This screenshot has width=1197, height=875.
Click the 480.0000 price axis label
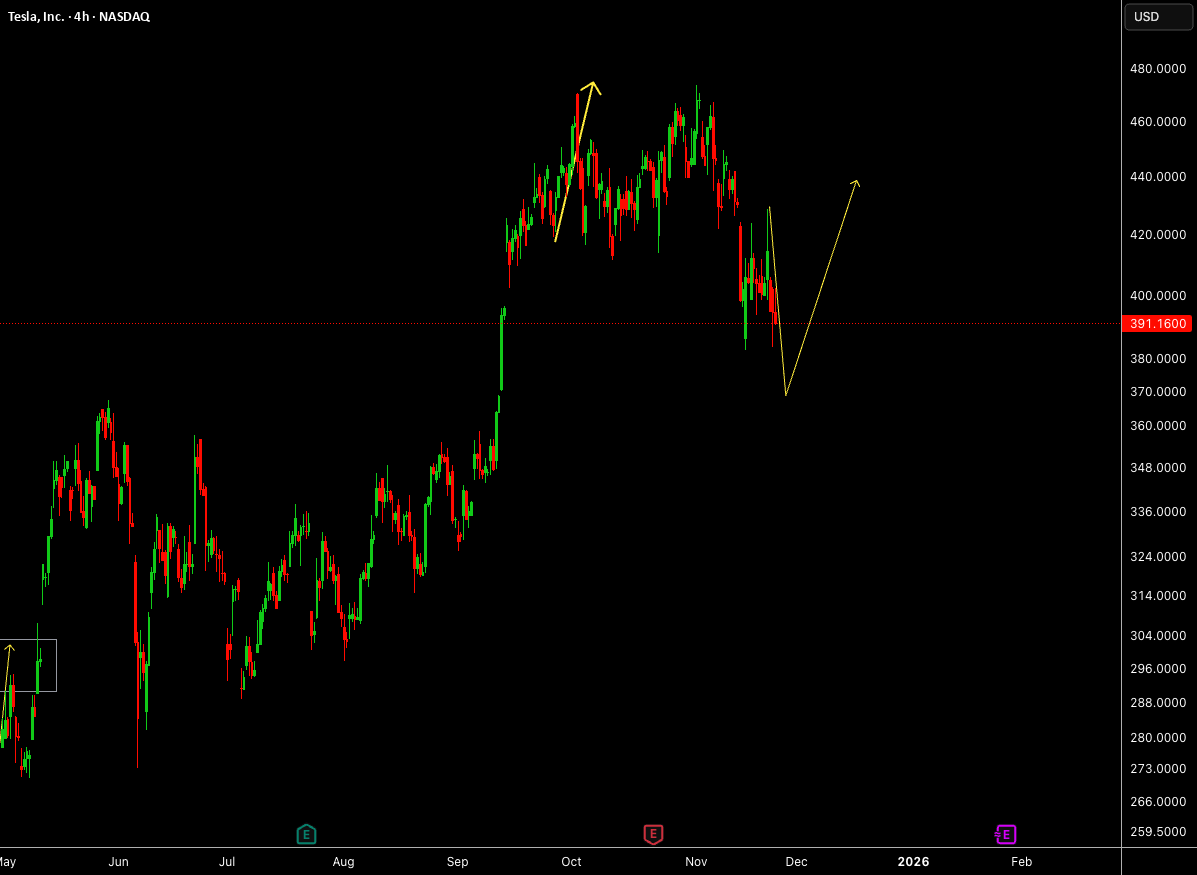[x=1157, y=69]
